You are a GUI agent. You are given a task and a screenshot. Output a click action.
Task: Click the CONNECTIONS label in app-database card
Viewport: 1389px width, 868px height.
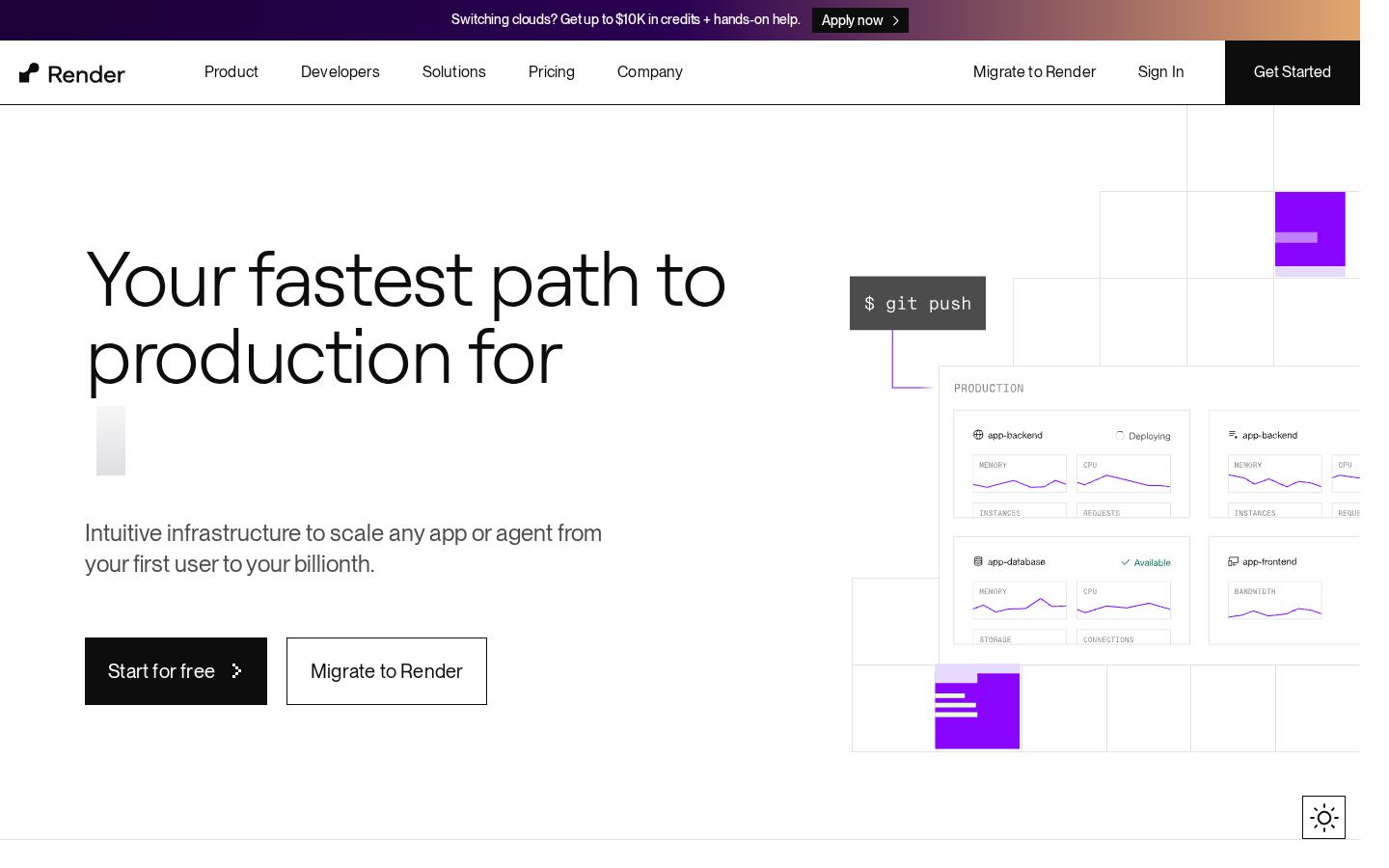coord(1108,639)
